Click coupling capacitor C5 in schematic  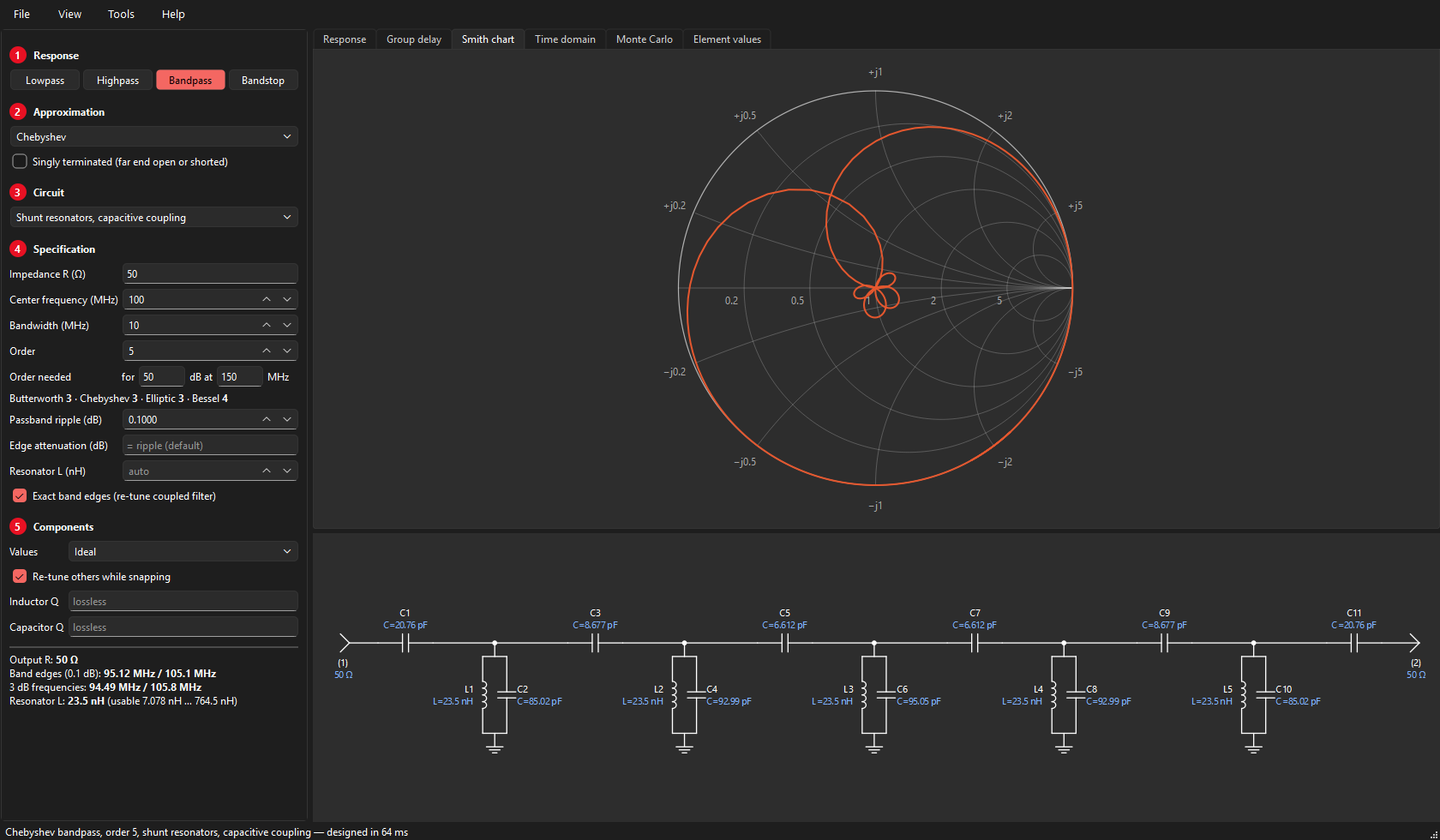point(784,643)
